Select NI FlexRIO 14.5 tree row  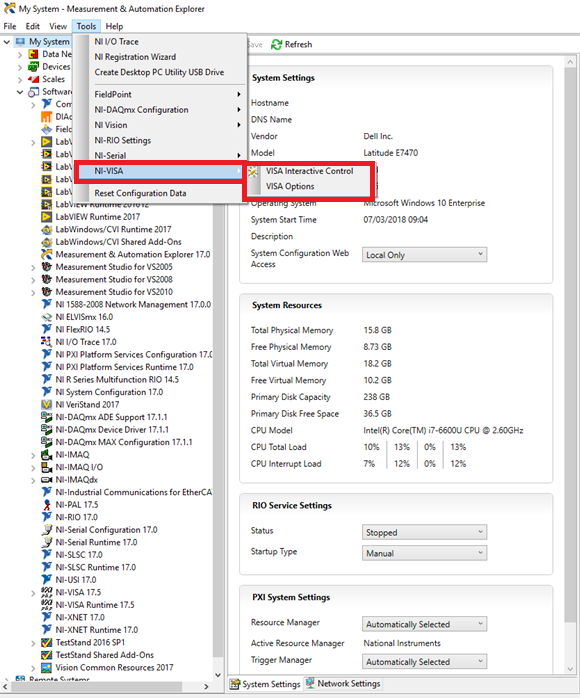point(82,329)
